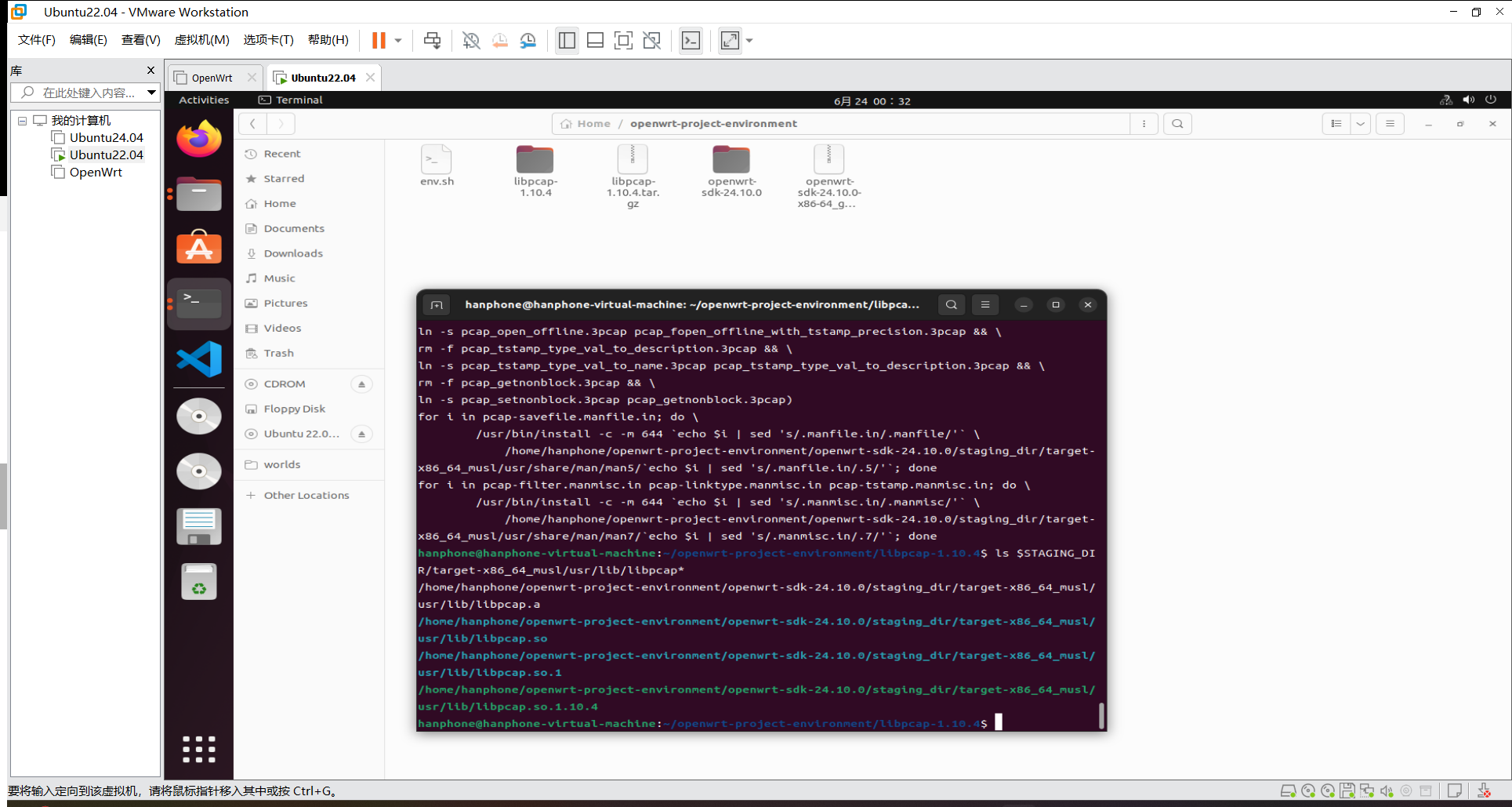Open the terminal hamburger menu
The image size is (1512, 807).
click(985, 305)
